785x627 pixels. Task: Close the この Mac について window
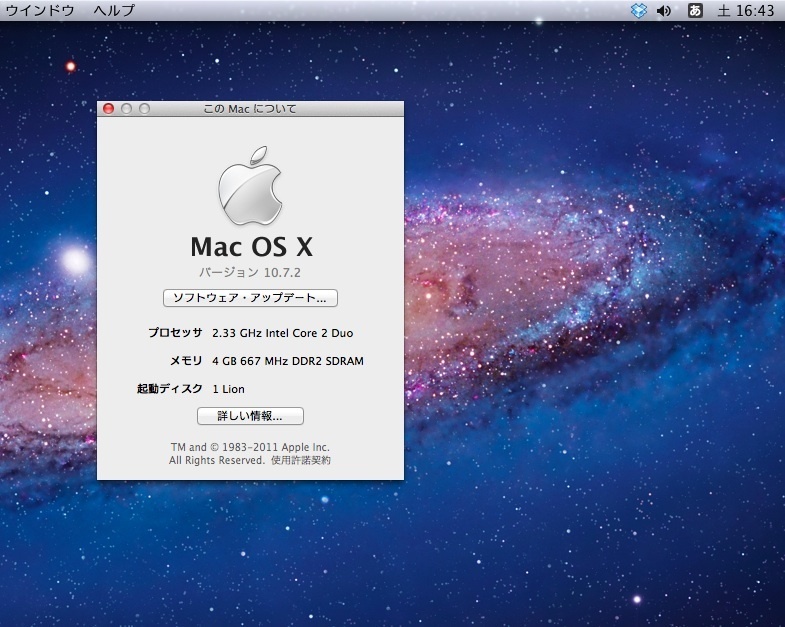click(108, 109)
